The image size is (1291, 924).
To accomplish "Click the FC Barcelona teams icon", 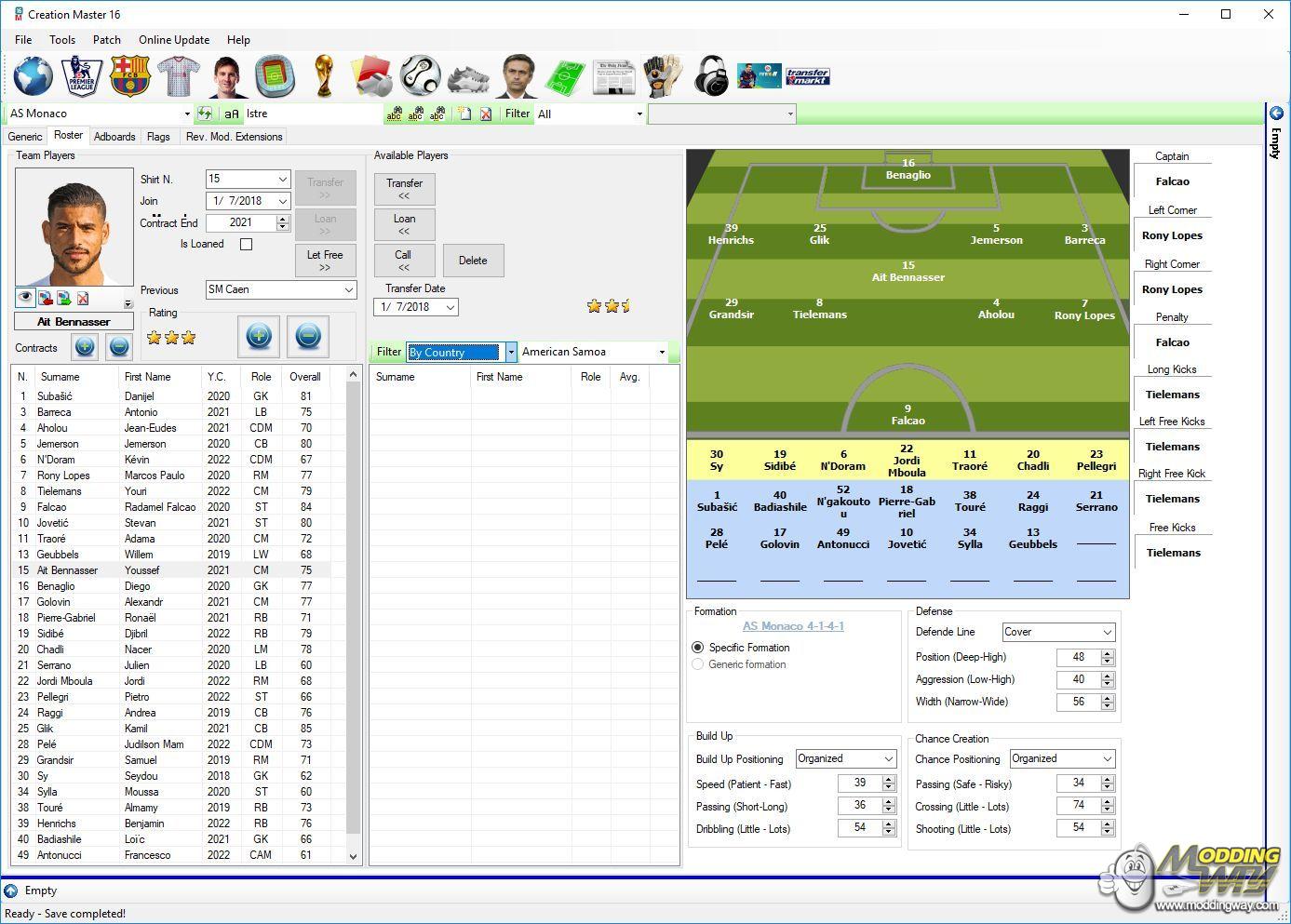I will click(129, 76).
